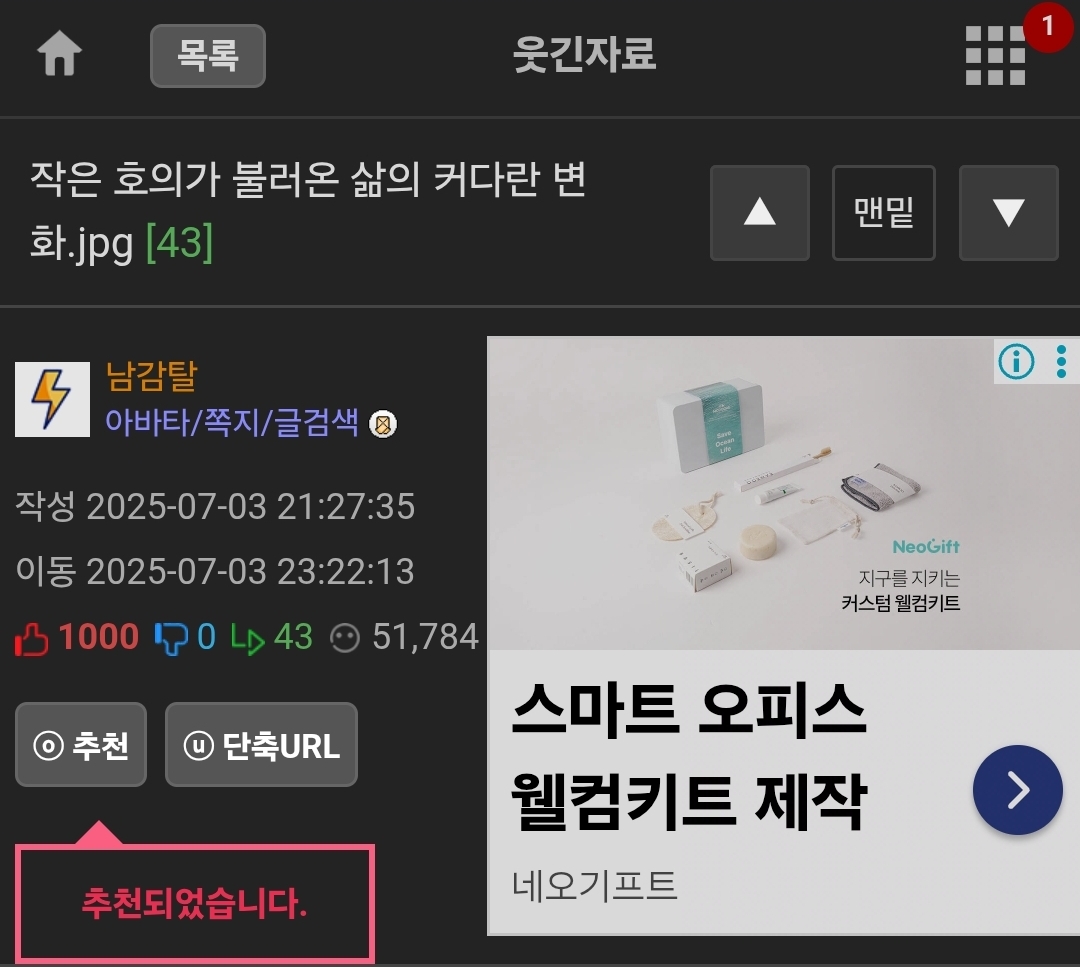The image size is (1080, 967).
Task: Click the 맨밑 bottom button
Action: click(884, 213)
